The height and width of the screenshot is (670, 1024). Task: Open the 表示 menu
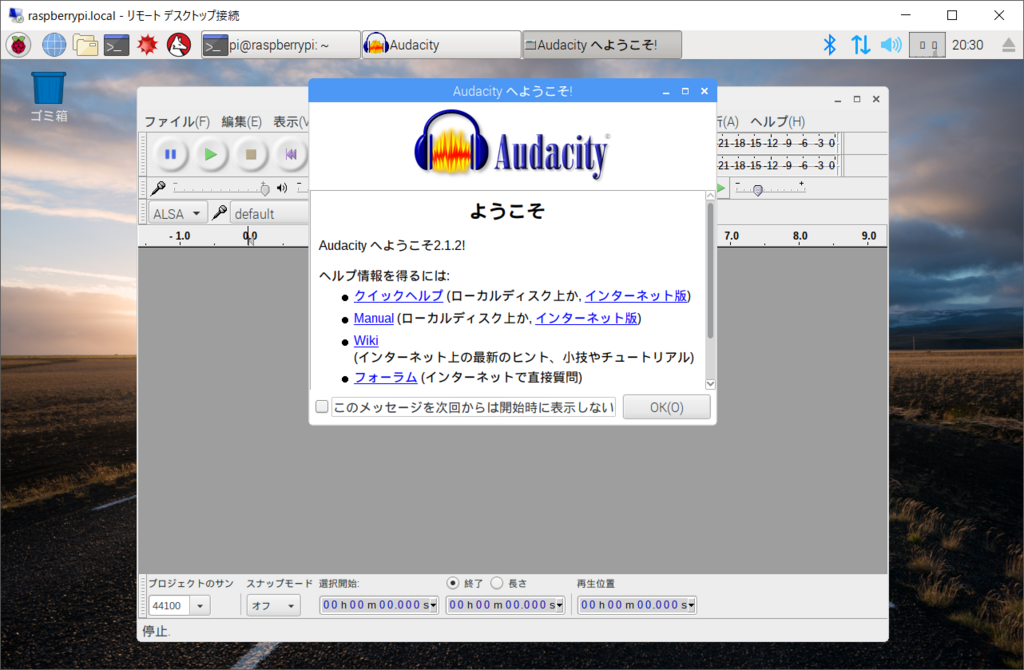point(290,121)
